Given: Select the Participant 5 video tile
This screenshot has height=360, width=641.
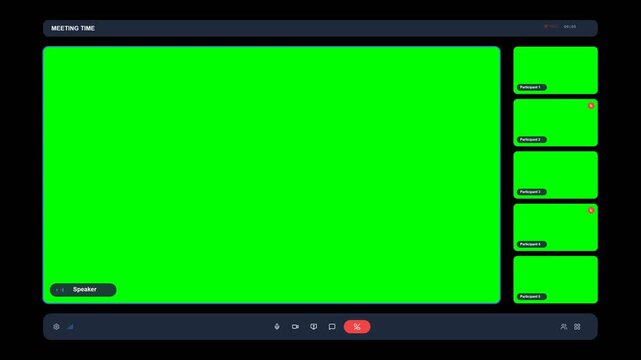Looking at the screenshot, I should (556, 280).
